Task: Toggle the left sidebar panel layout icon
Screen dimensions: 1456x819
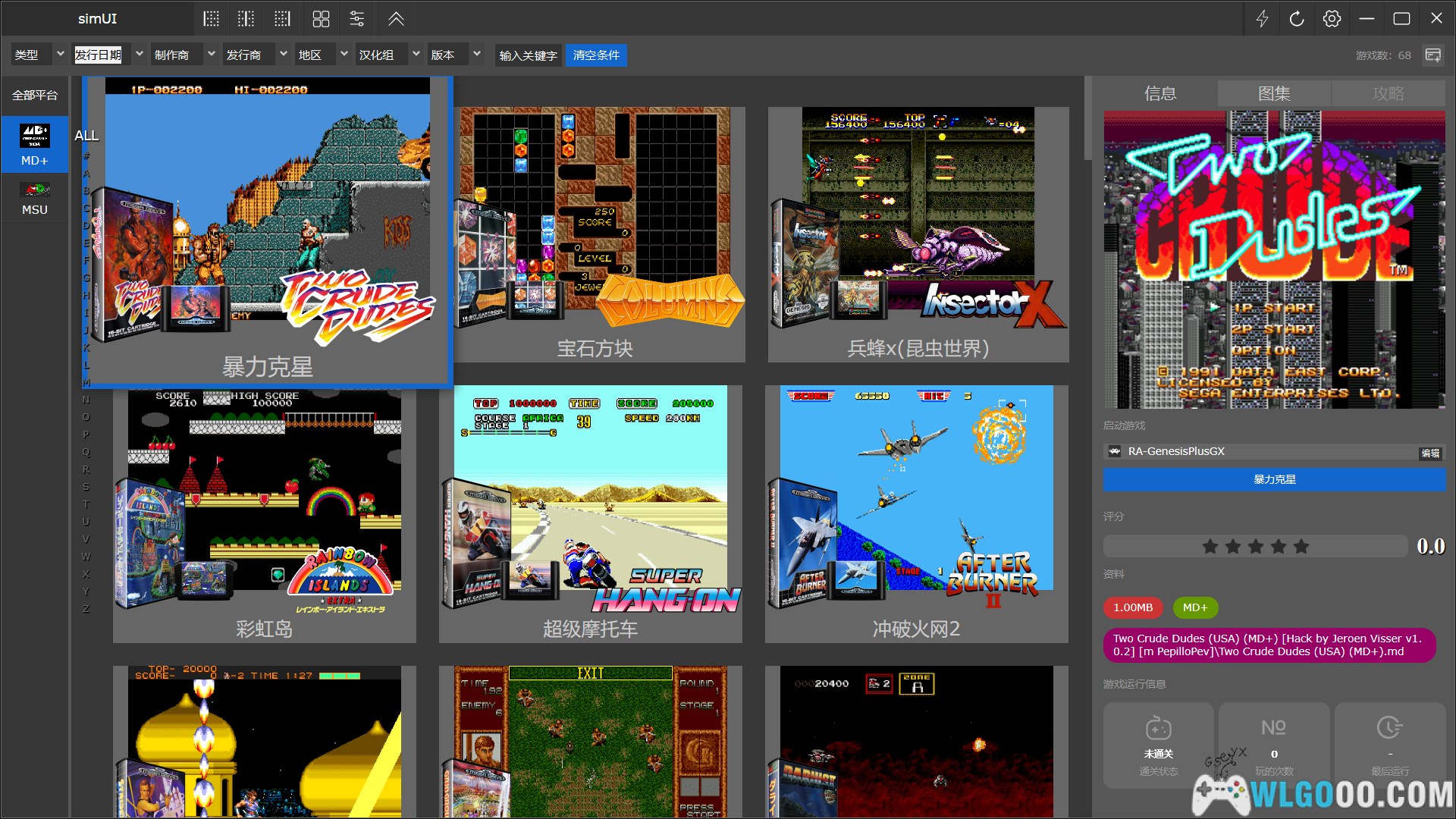Action: point(212,19)
